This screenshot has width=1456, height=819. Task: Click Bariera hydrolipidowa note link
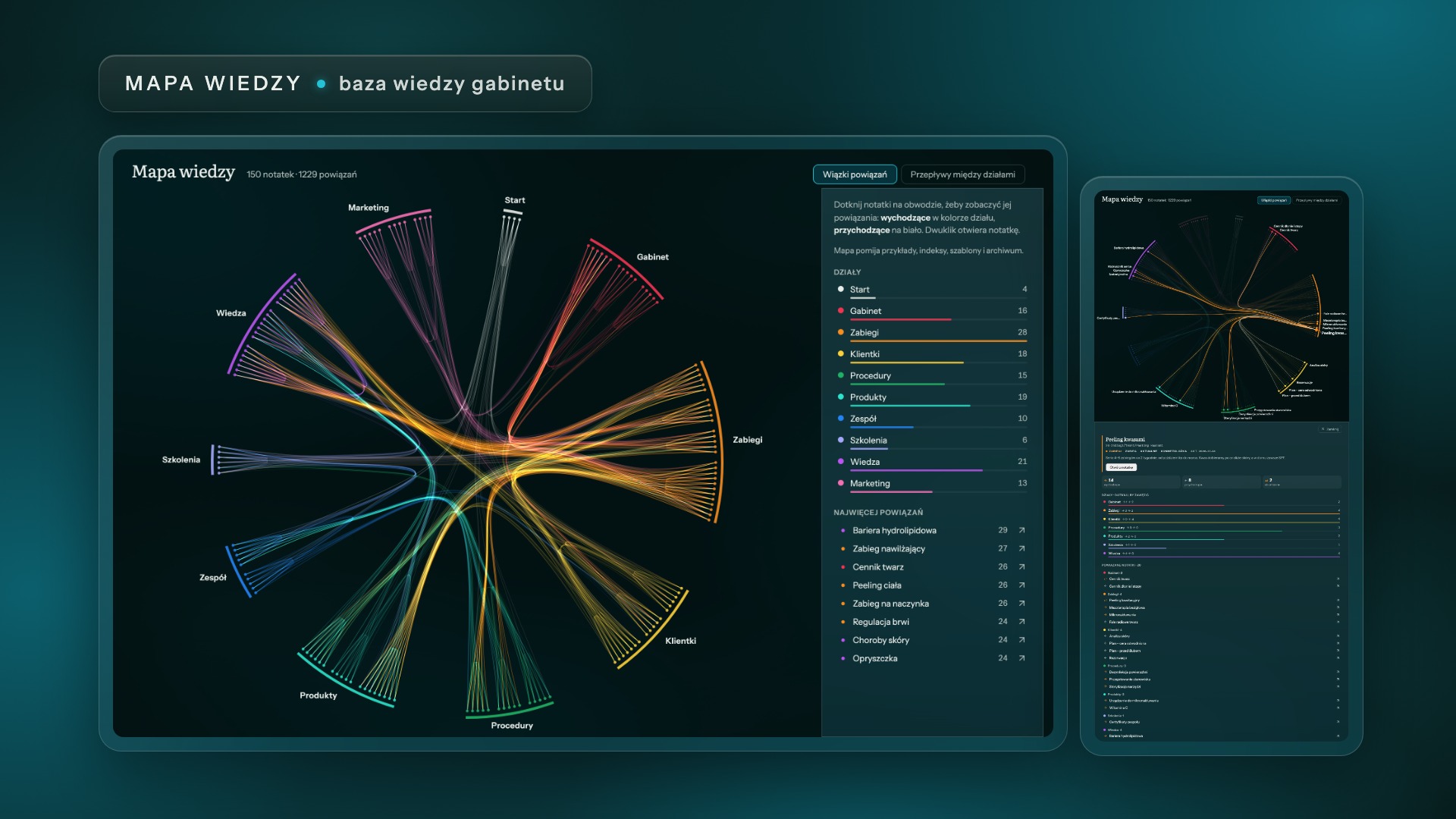tap(894, 531)
